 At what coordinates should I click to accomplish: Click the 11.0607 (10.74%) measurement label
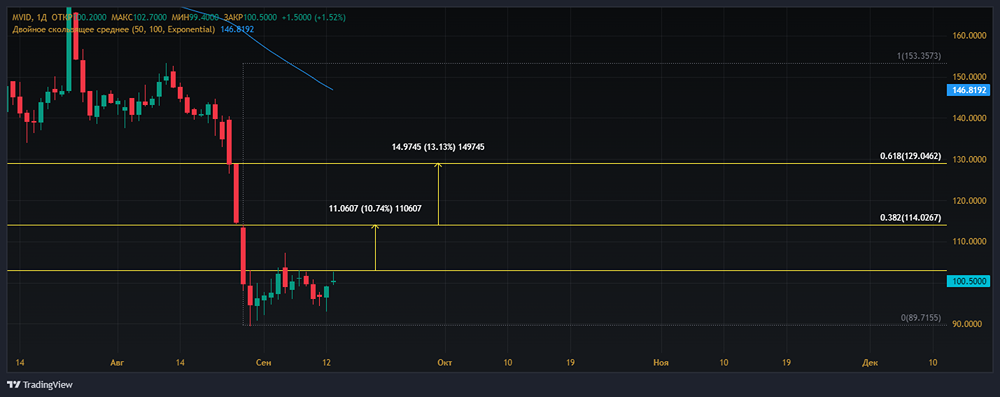pyautogui.click(x=375, y=209)
